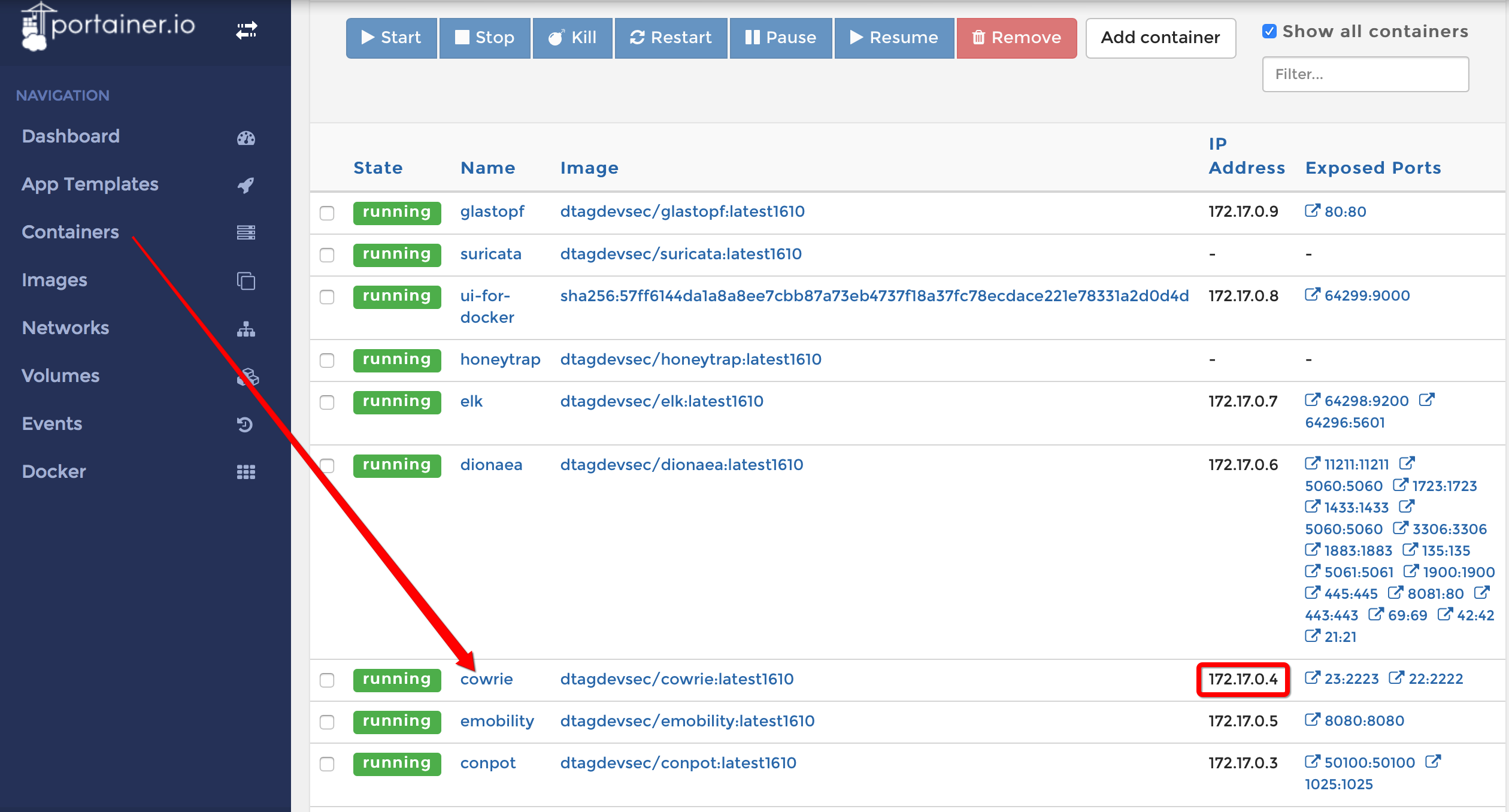Image resolution: width=1509 pixels, height=812 pixels.
Task: Click the App Templates rocket icon
Action: click(246, 186)
